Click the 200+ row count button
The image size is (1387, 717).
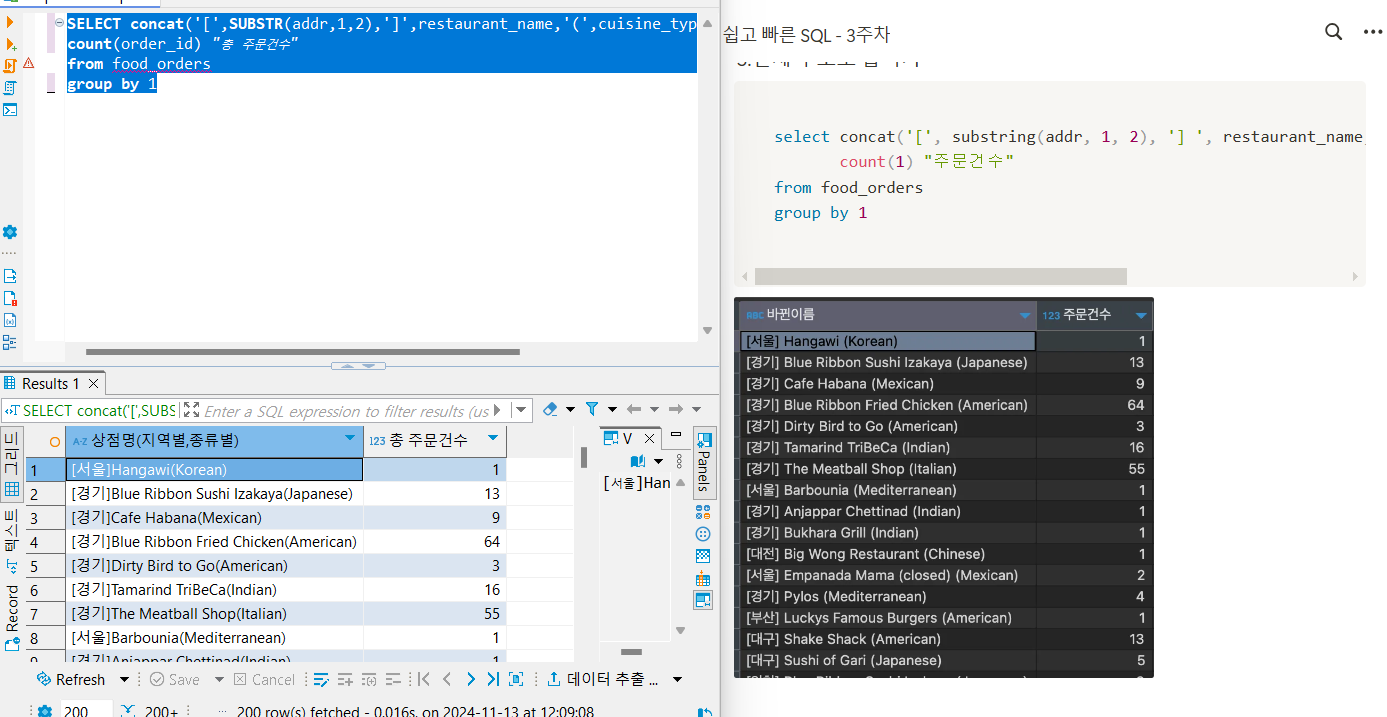(x=162, y=712)
